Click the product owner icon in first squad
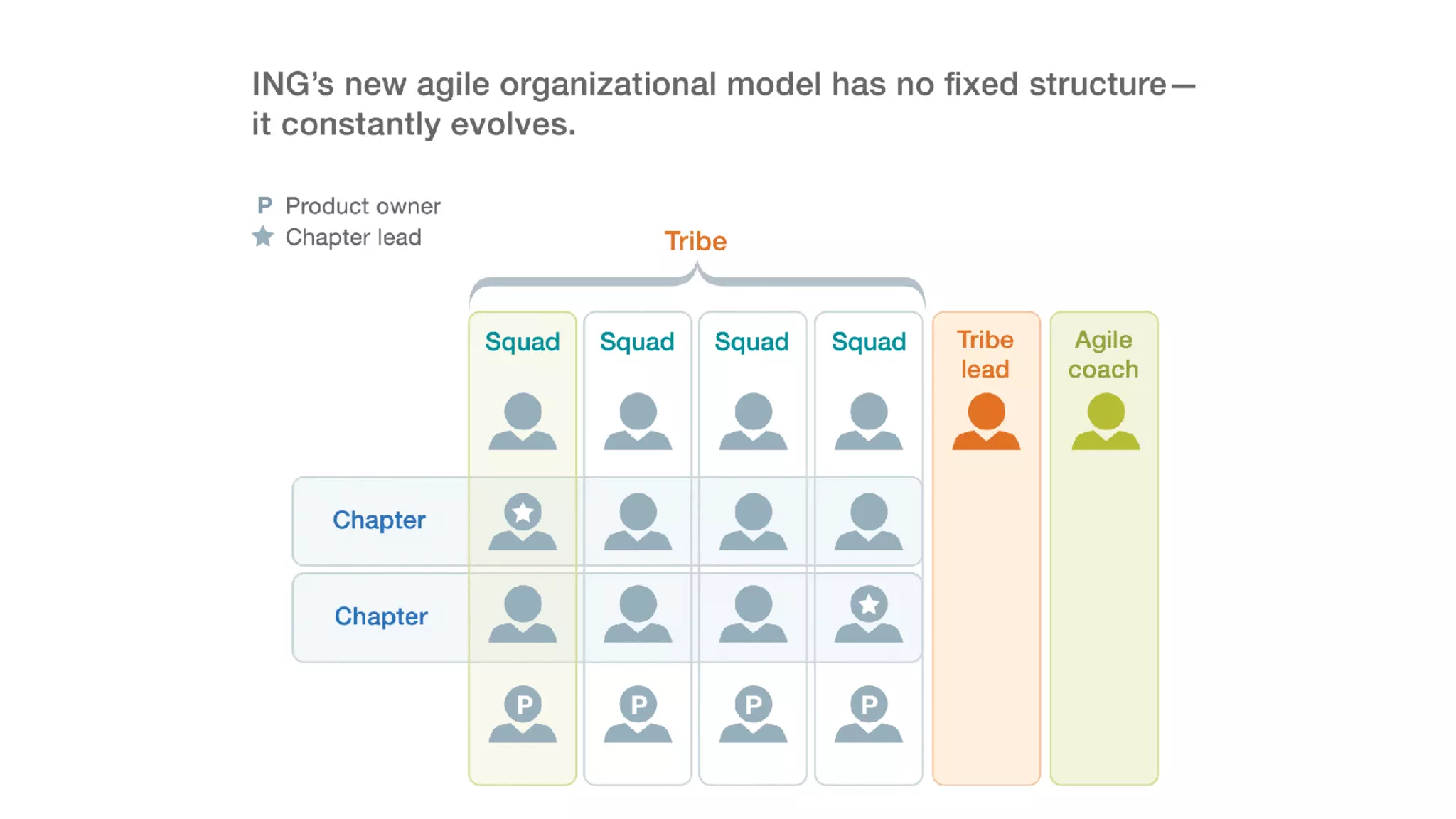 coord(523,713)
